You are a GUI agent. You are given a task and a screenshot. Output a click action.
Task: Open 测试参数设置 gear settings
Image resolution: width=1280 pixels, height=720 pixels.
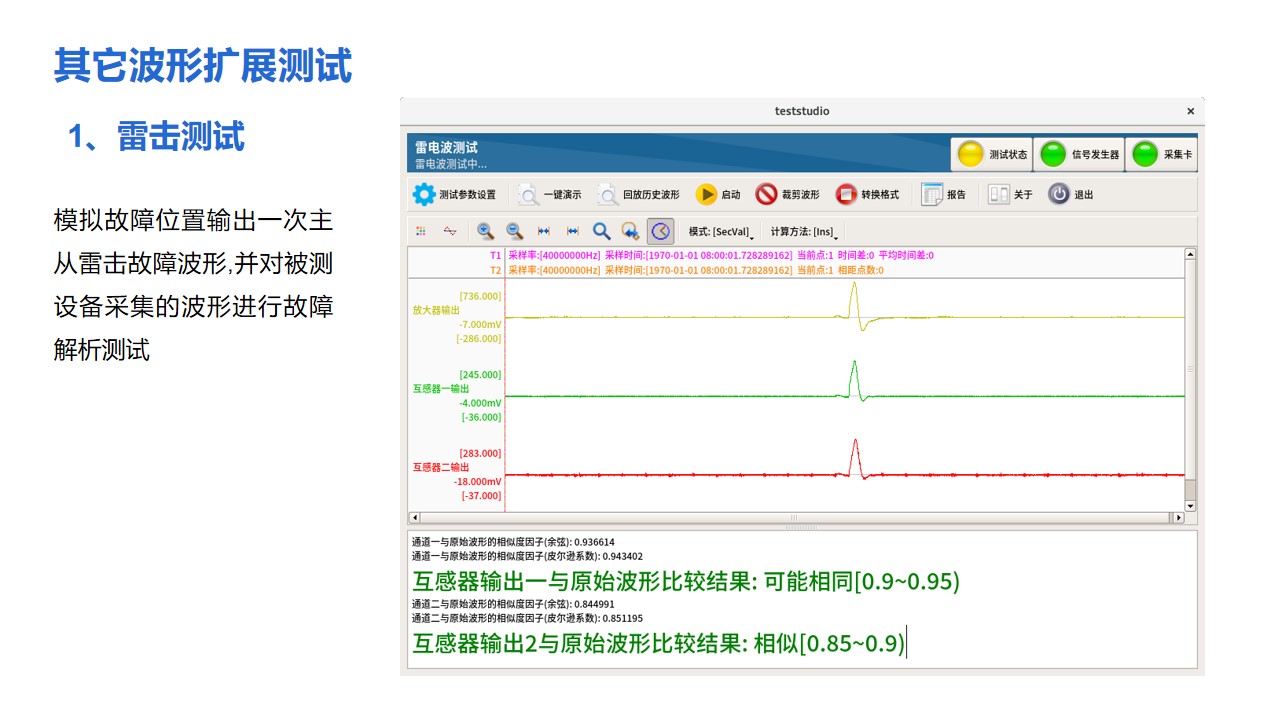[454, 195]
